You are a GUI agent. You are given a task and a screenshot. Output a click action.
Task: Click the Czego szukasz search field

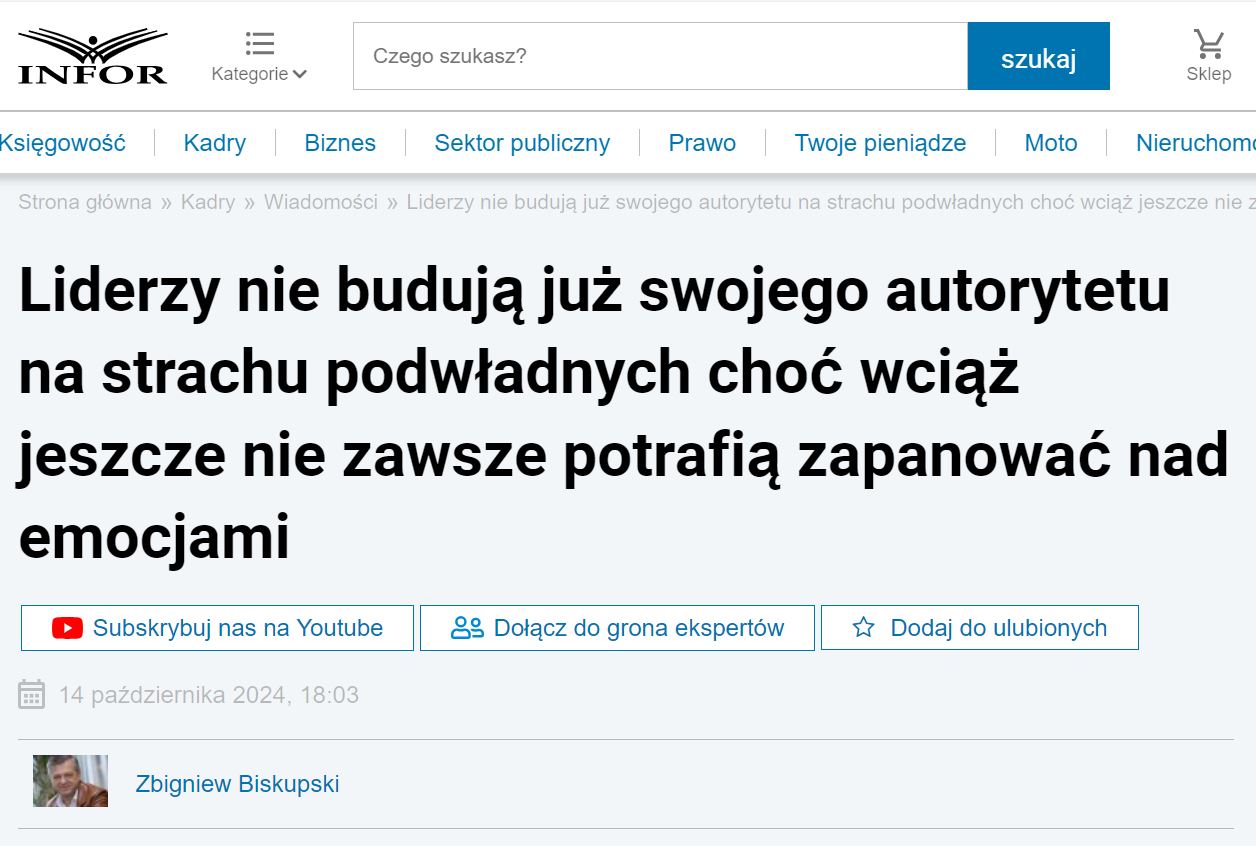[660, 56]
